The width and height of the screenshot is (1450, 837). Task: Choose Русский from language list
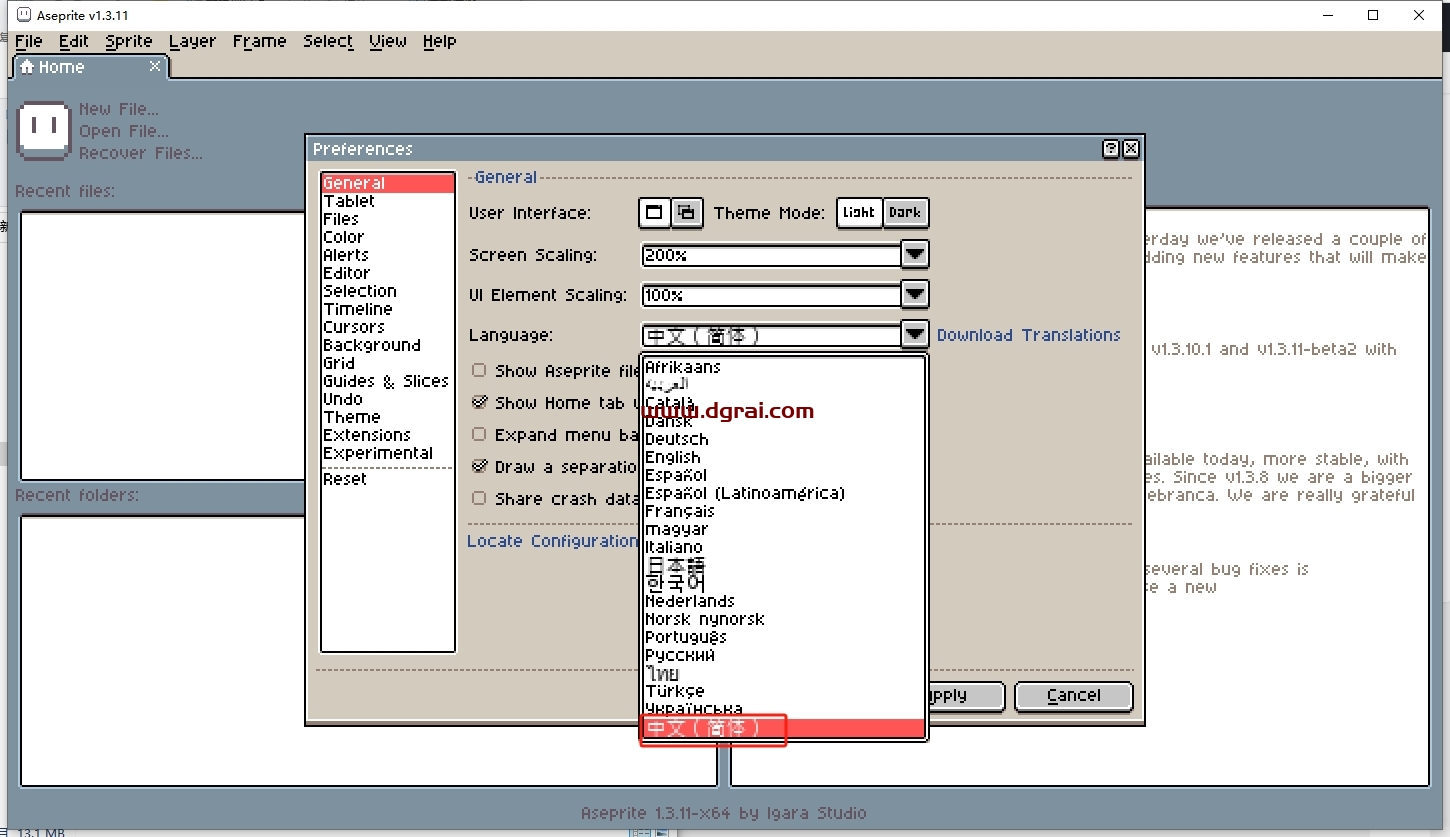click(784, 655)
